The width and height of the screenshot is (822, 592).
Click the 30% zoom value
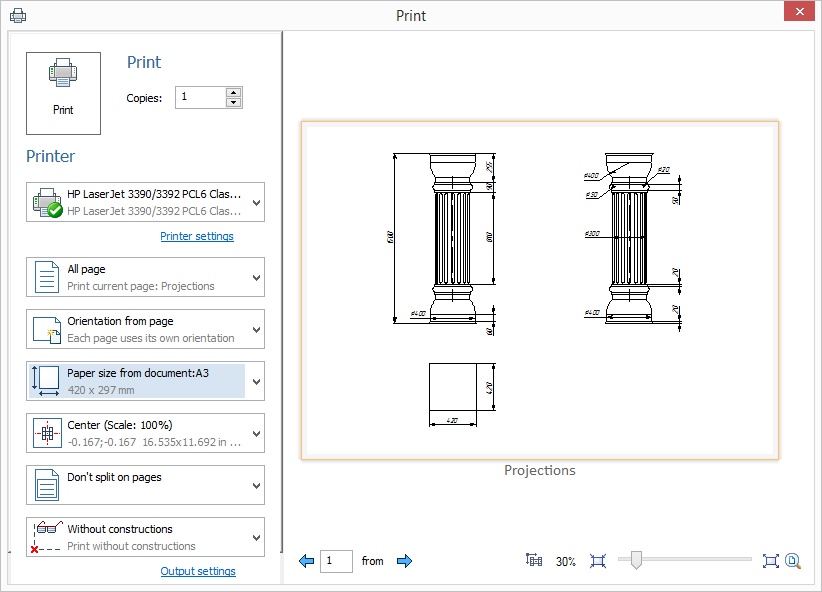566,562
